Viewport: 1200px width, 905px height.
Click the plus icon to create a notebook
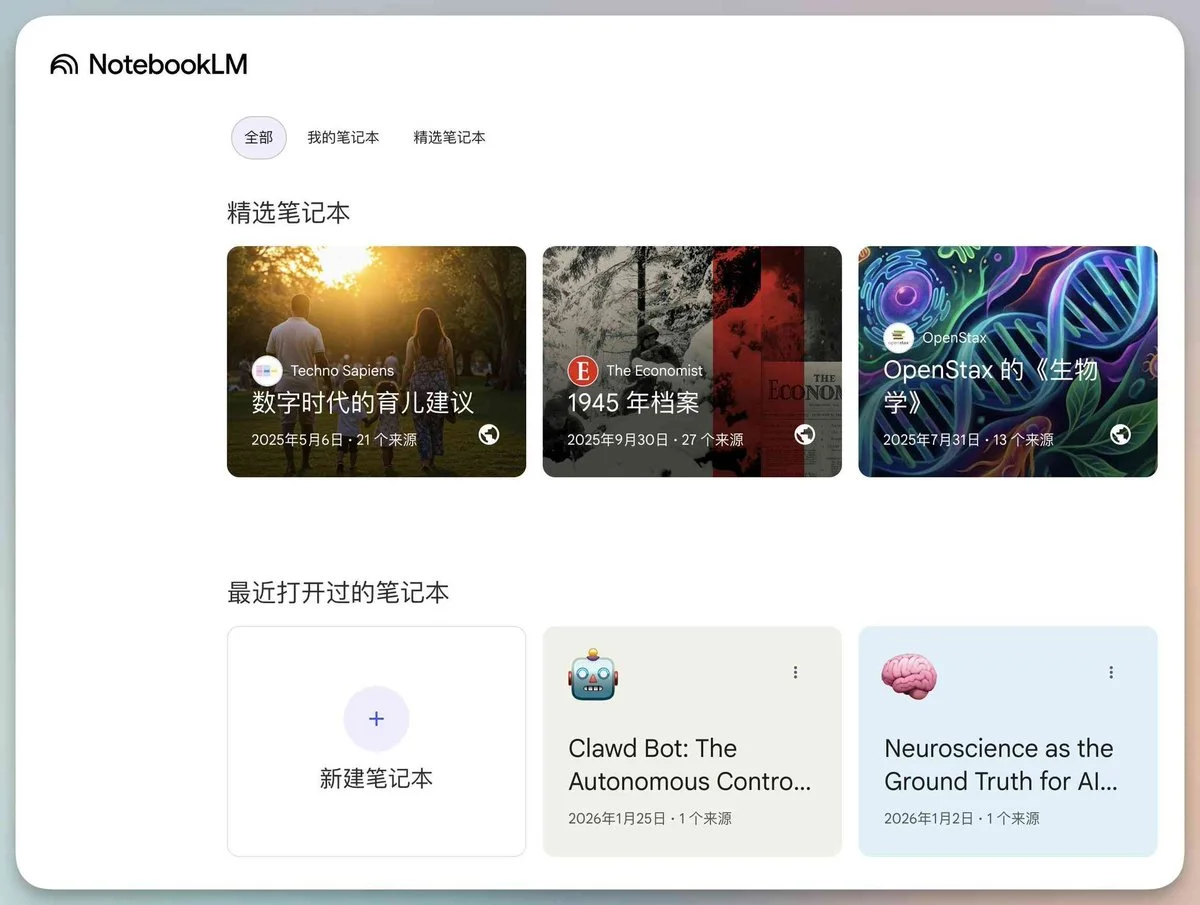tap(376, 718)
